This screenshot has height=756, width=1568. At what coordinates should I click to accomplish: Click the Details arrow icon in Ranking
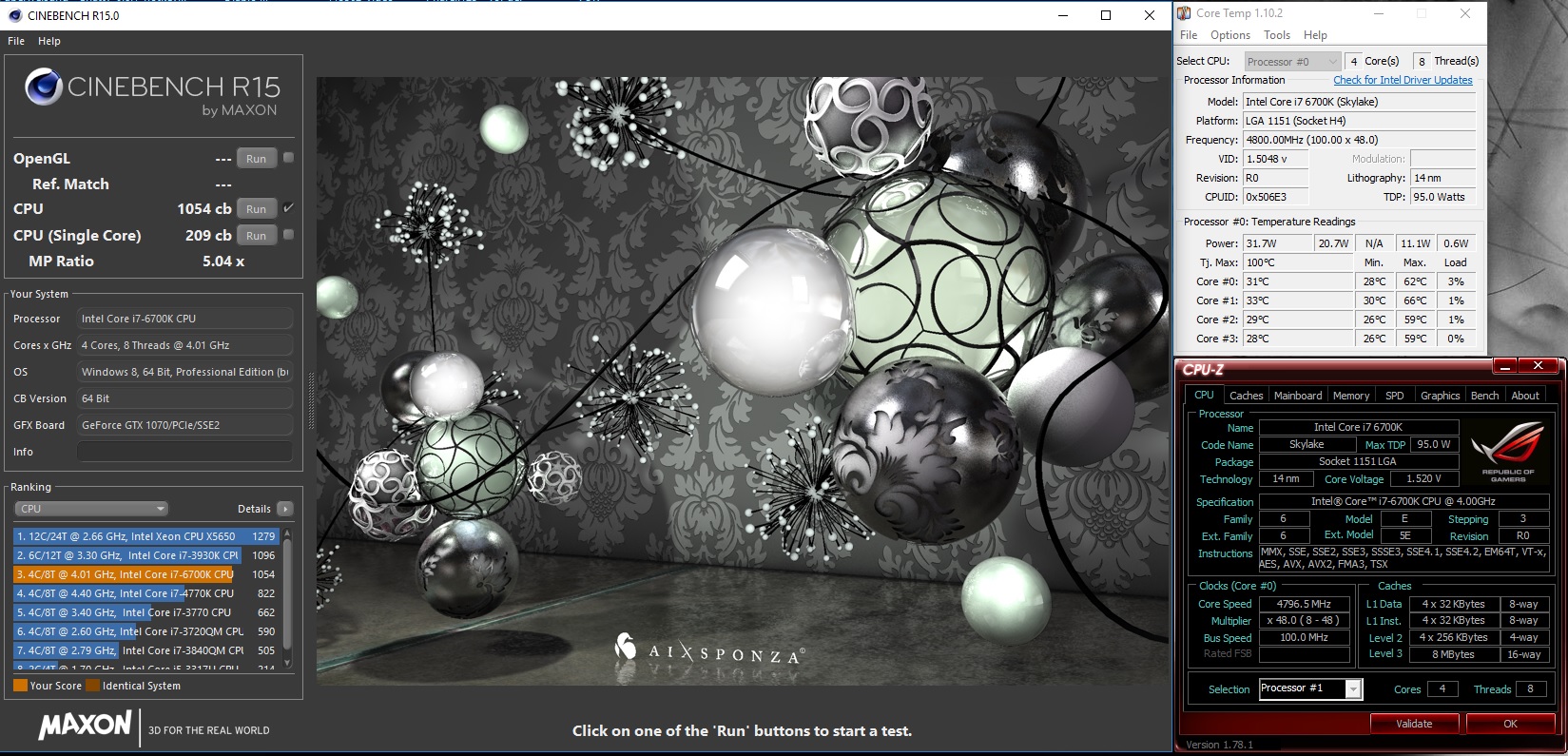(284, 509)
